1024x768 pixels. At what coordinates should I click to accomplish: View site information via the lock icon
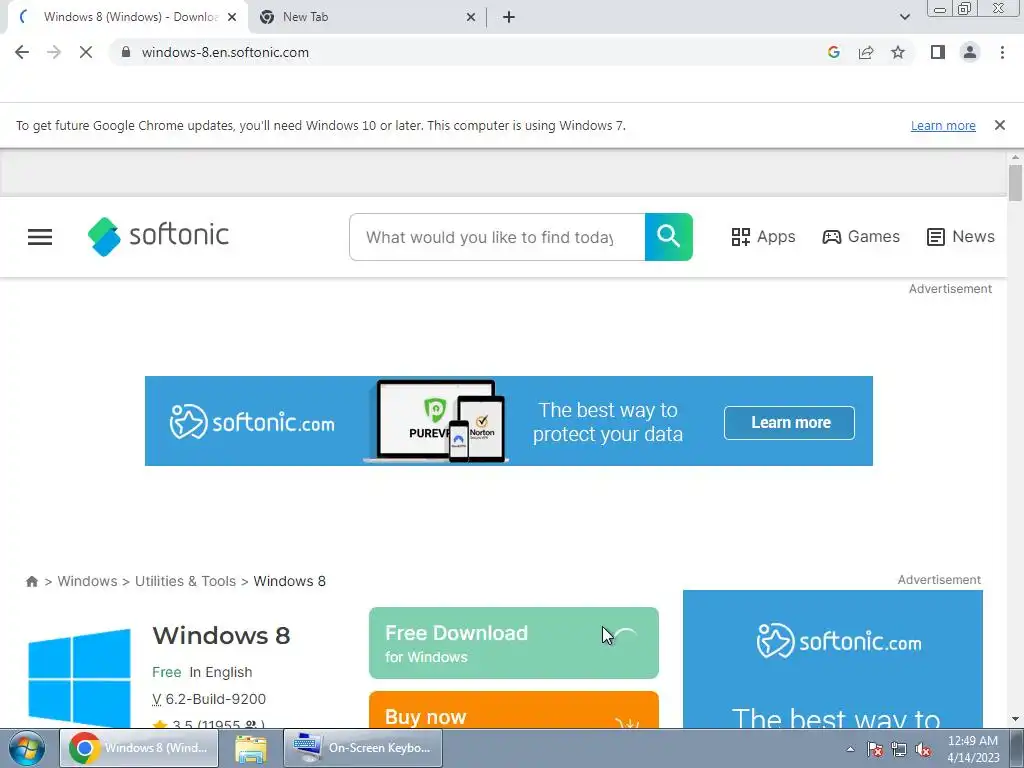click(x=126, y=52)
